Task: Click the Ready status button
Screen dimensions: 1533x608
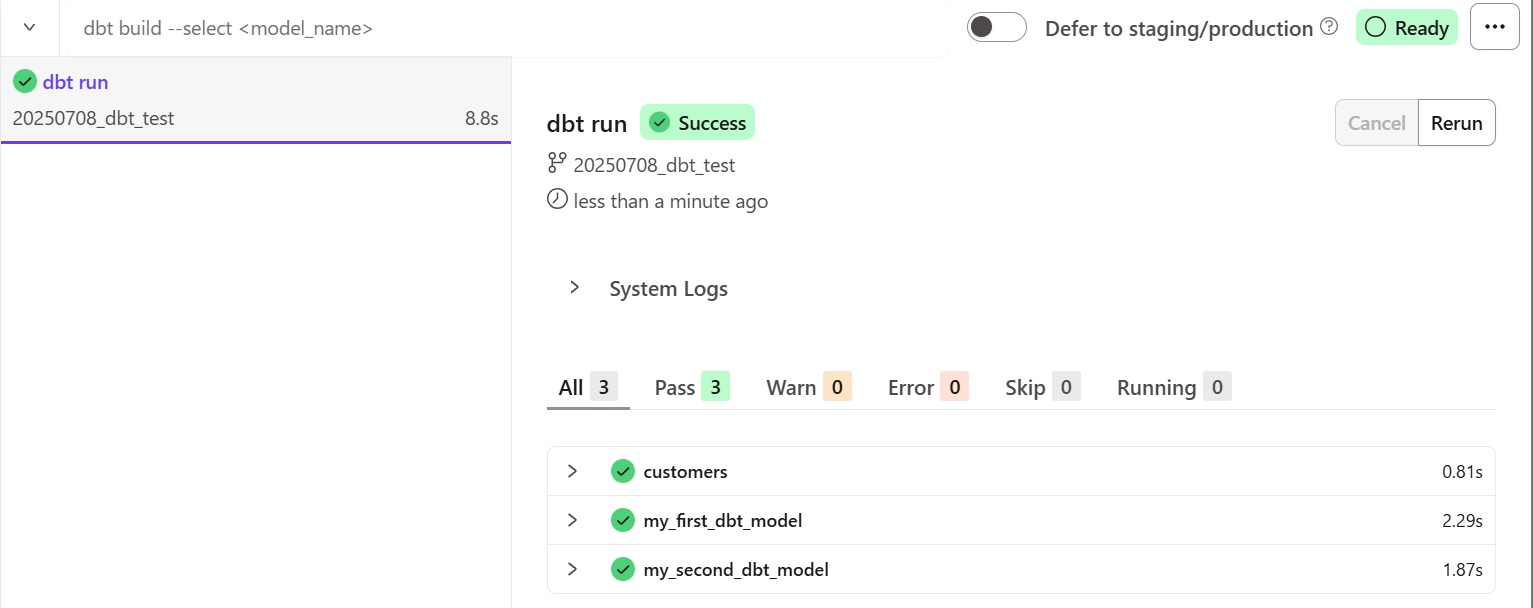Action: [x=1407, y=27]
